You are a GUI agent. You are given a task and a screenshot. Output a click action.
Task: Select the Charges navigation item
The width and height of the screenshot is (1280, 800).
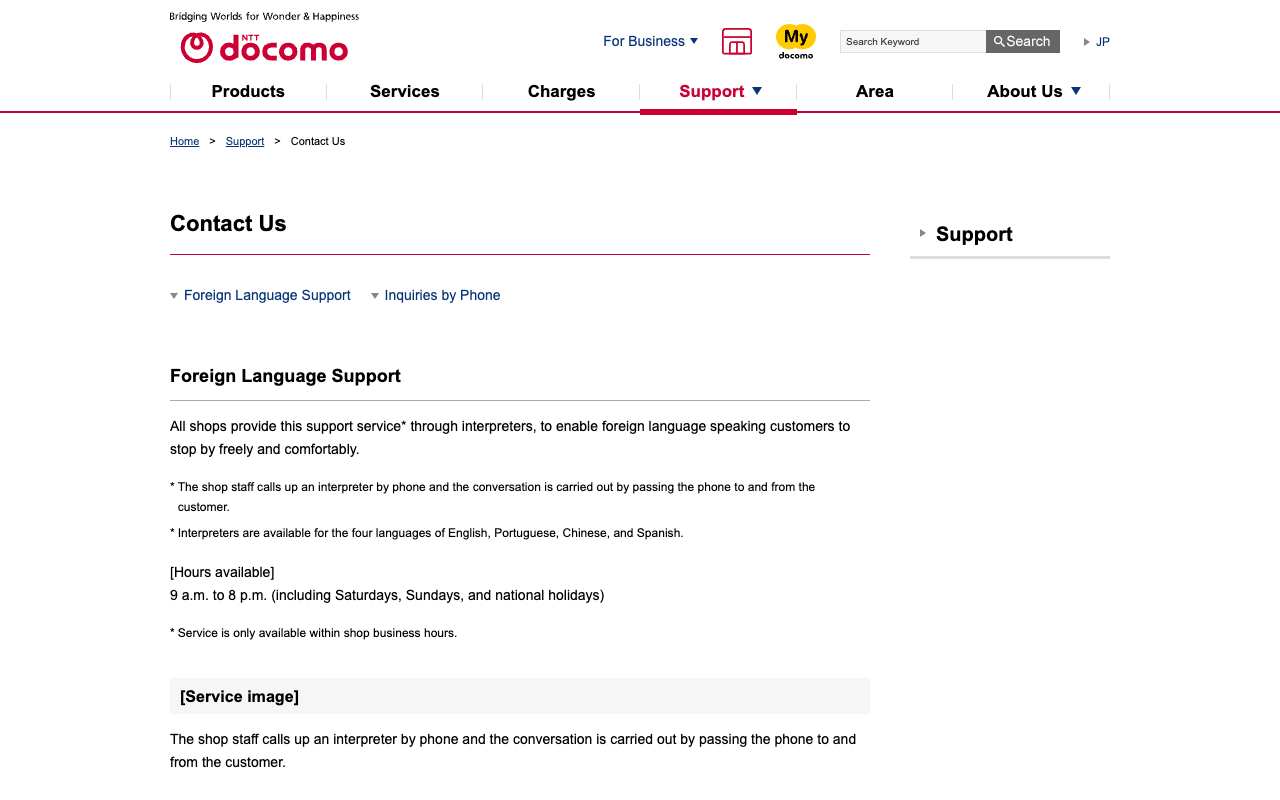tap(561, 91)
